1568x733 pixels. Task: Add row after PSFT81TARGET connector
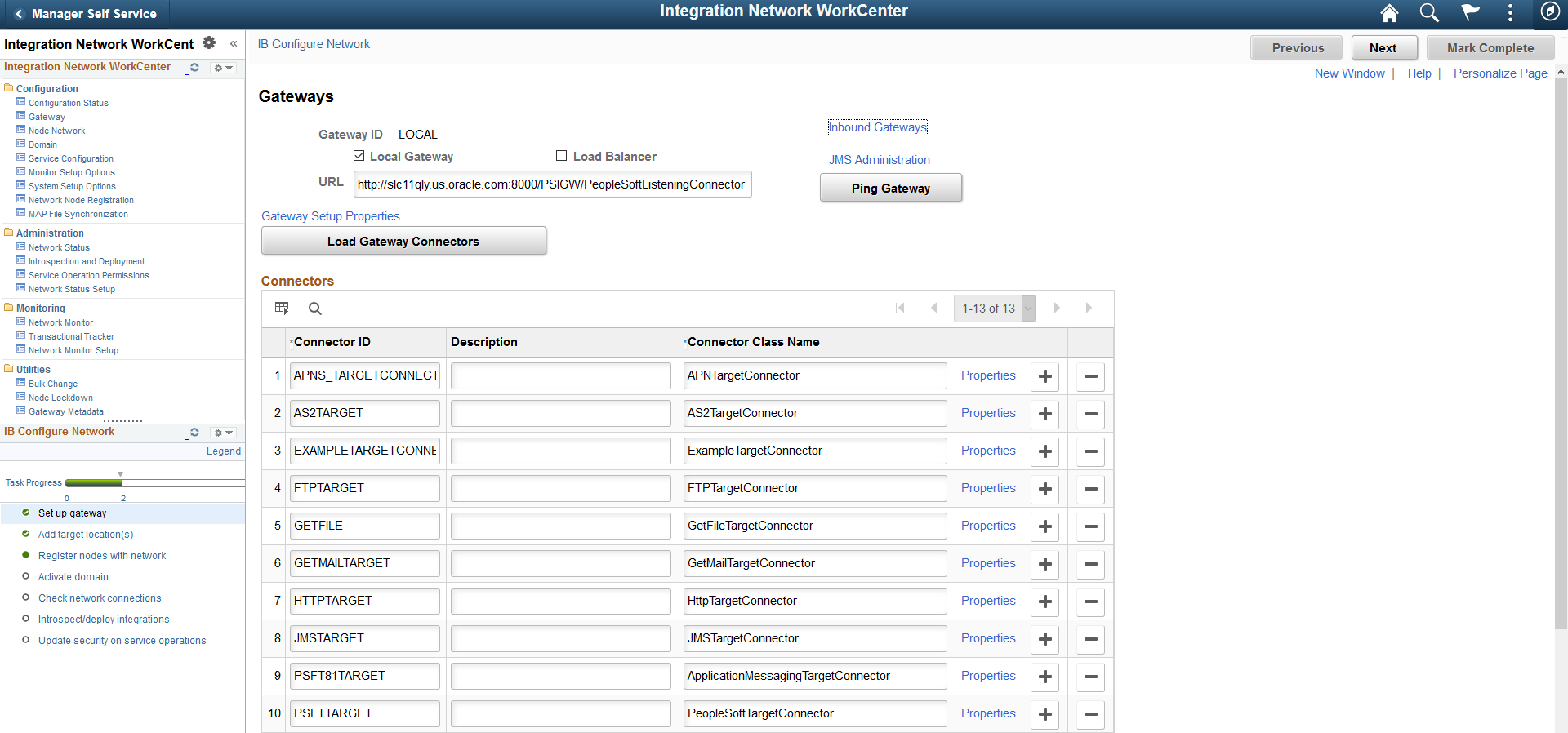1045,677
